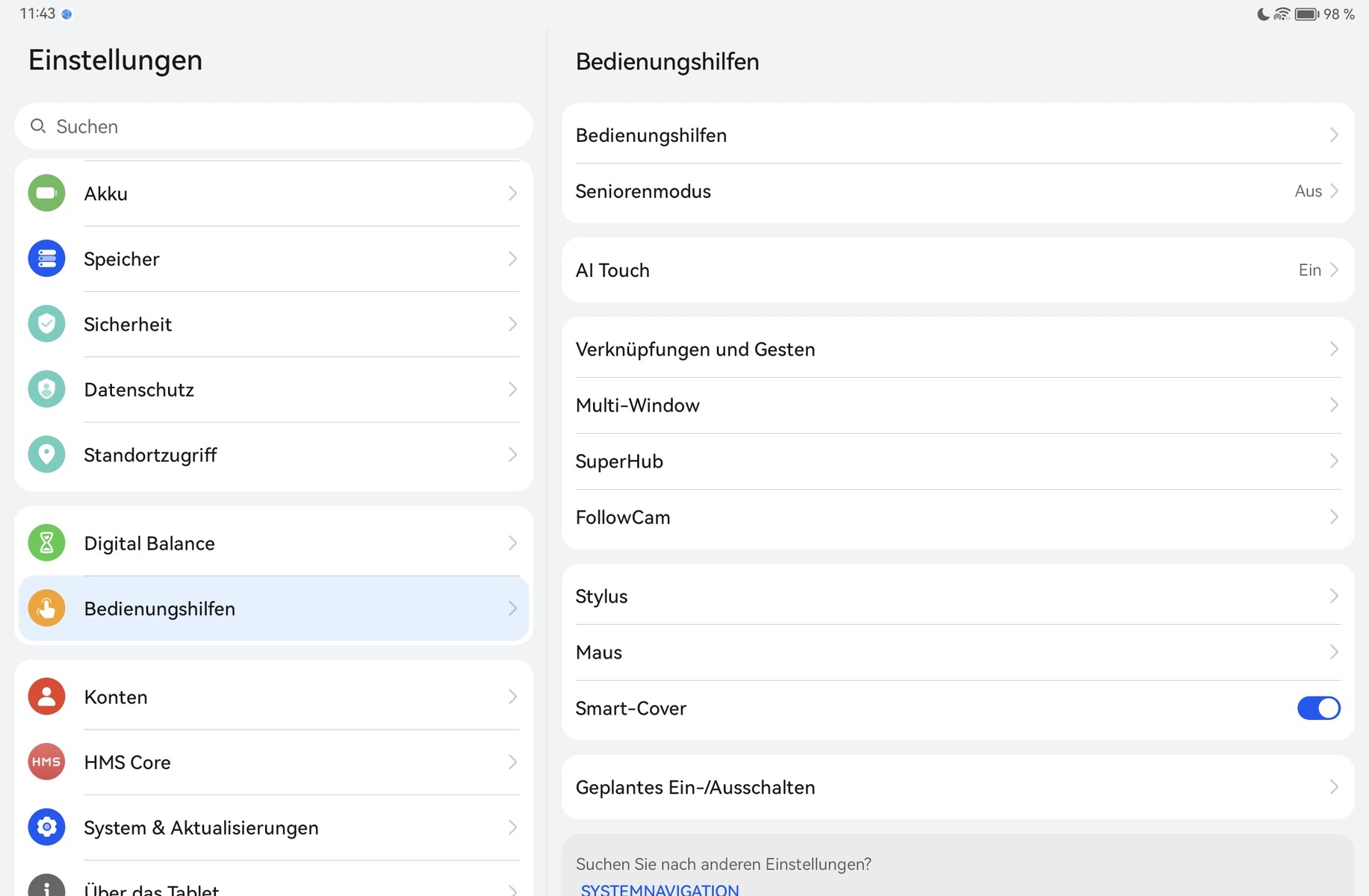Open the Stylus settings

(957, 597)
